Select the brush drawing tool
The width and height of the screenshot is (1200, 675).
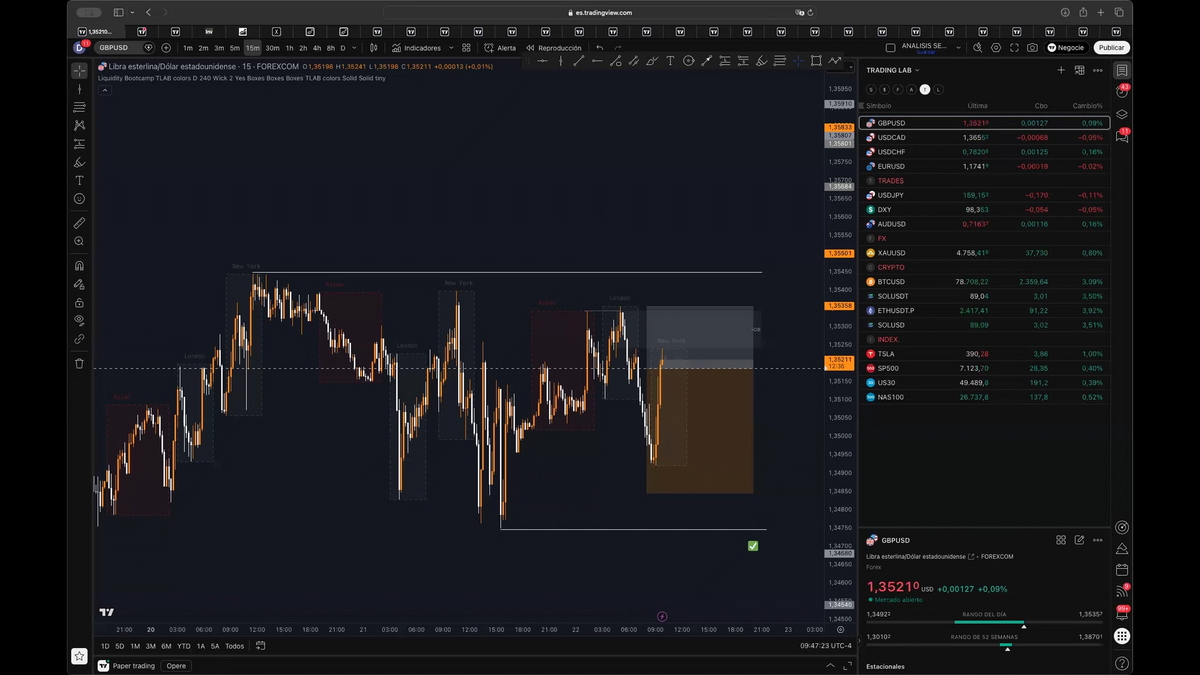tap(79, 162)
